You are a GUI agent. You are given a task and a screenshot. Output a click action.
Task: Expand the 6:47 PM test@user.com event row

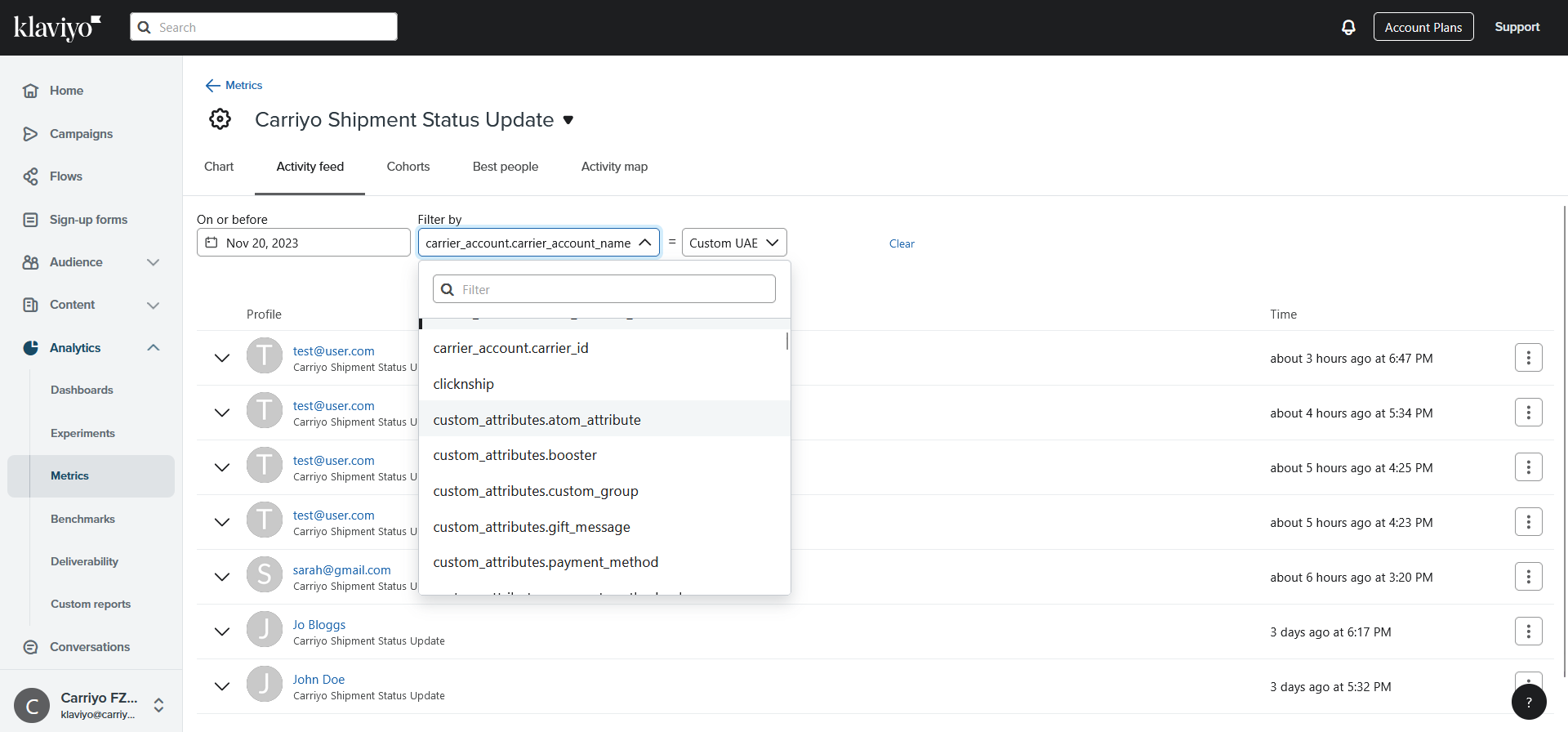(222, 358)
